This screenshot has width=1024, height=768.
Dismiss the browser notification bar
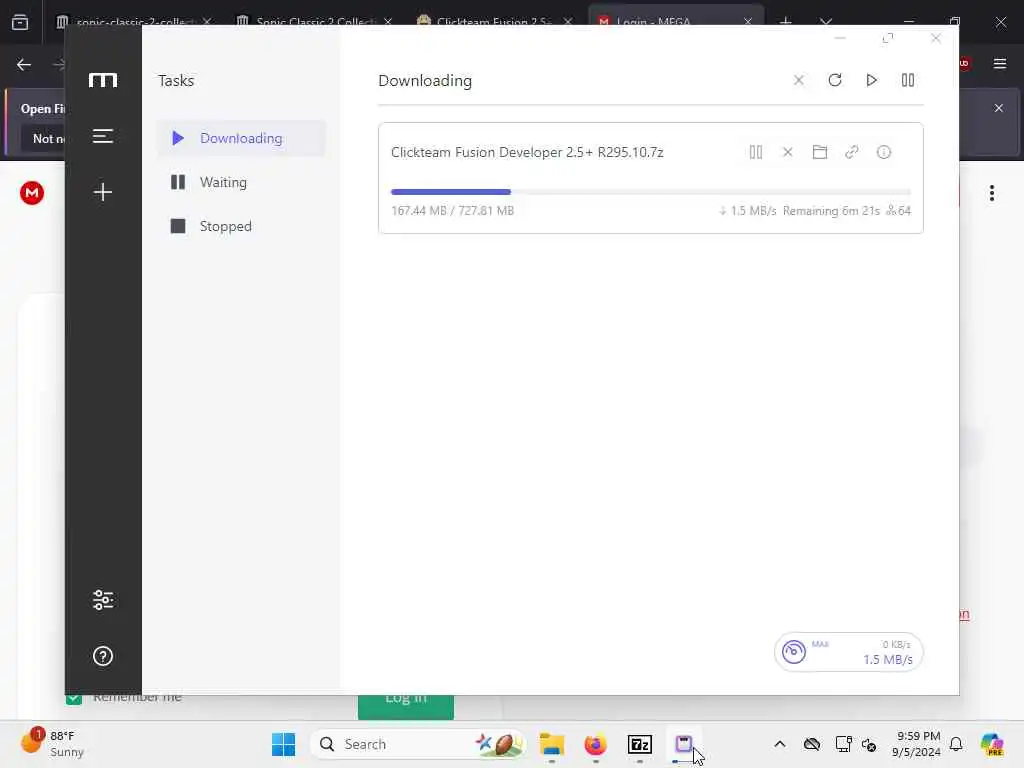(x=999, y=108)
